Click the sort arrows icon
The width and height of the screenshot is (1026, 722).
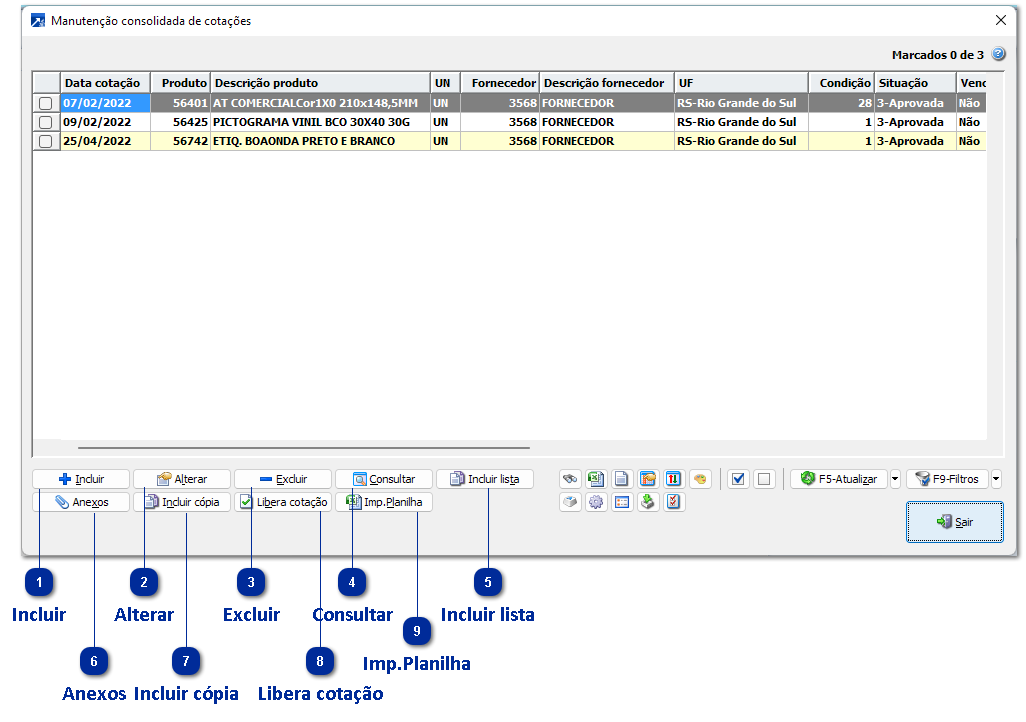pyautogui.click(x=674, y=479)
